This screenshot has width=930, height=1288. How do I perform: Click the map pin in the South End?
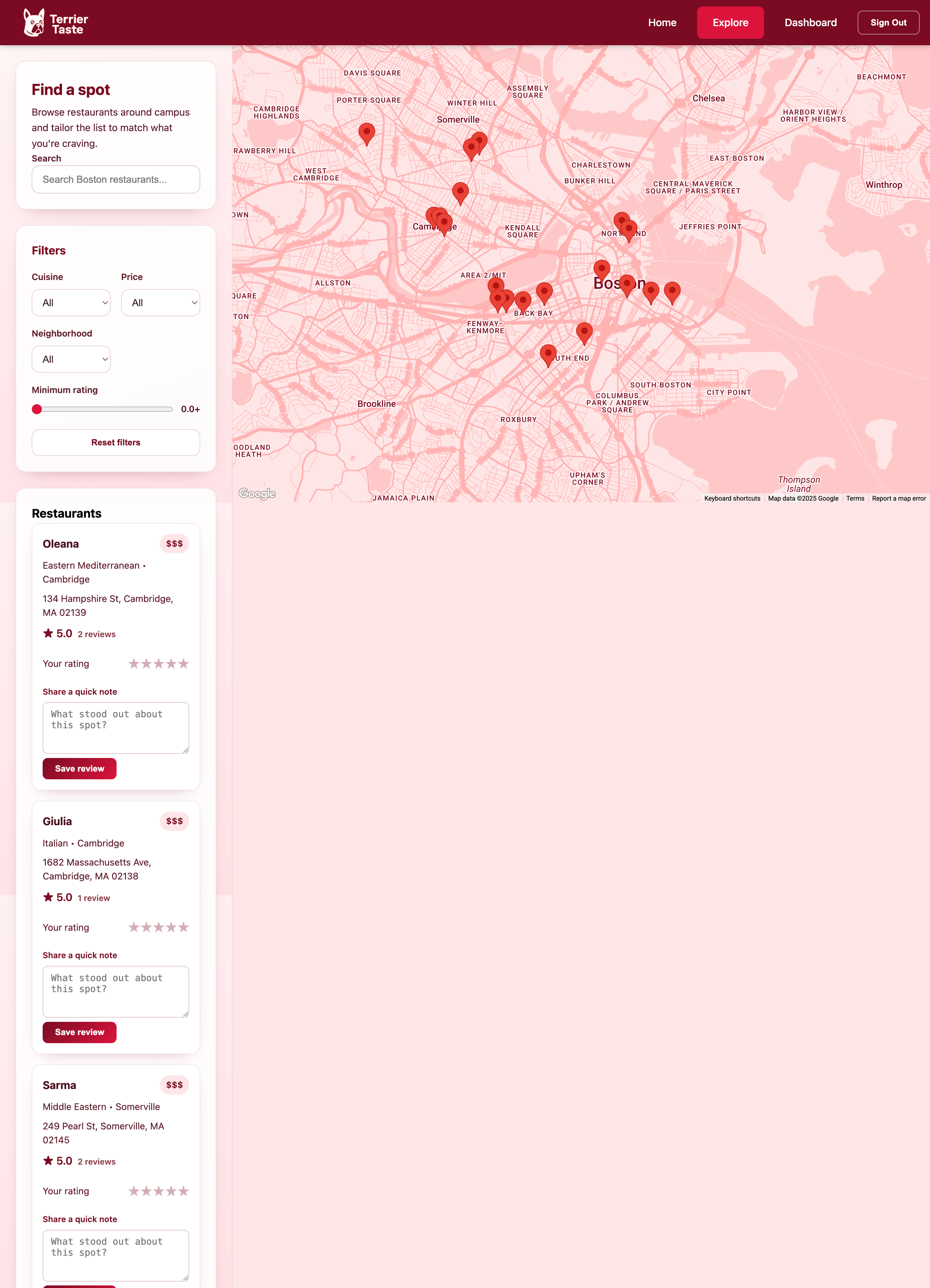tap(548, 353)
